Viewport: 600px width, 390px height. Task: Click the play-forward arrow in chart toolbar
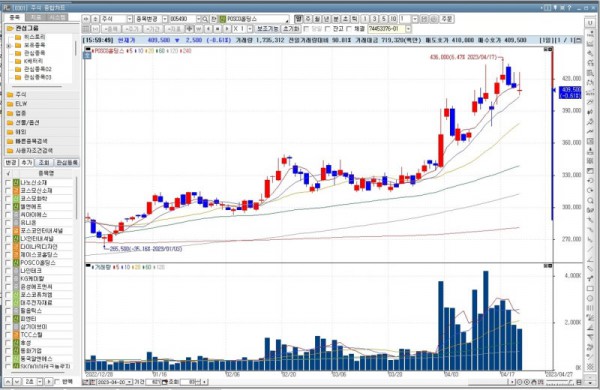point(227,29)
